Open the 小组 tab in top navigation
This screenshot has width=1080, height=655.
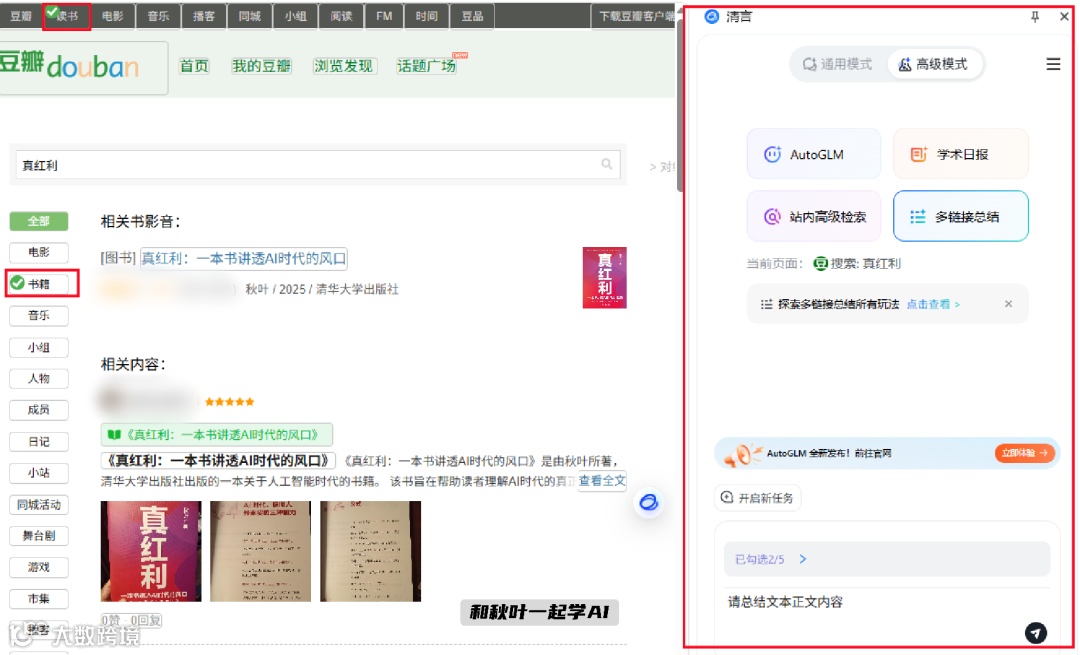pyautogui.click(x=295, y=17)
